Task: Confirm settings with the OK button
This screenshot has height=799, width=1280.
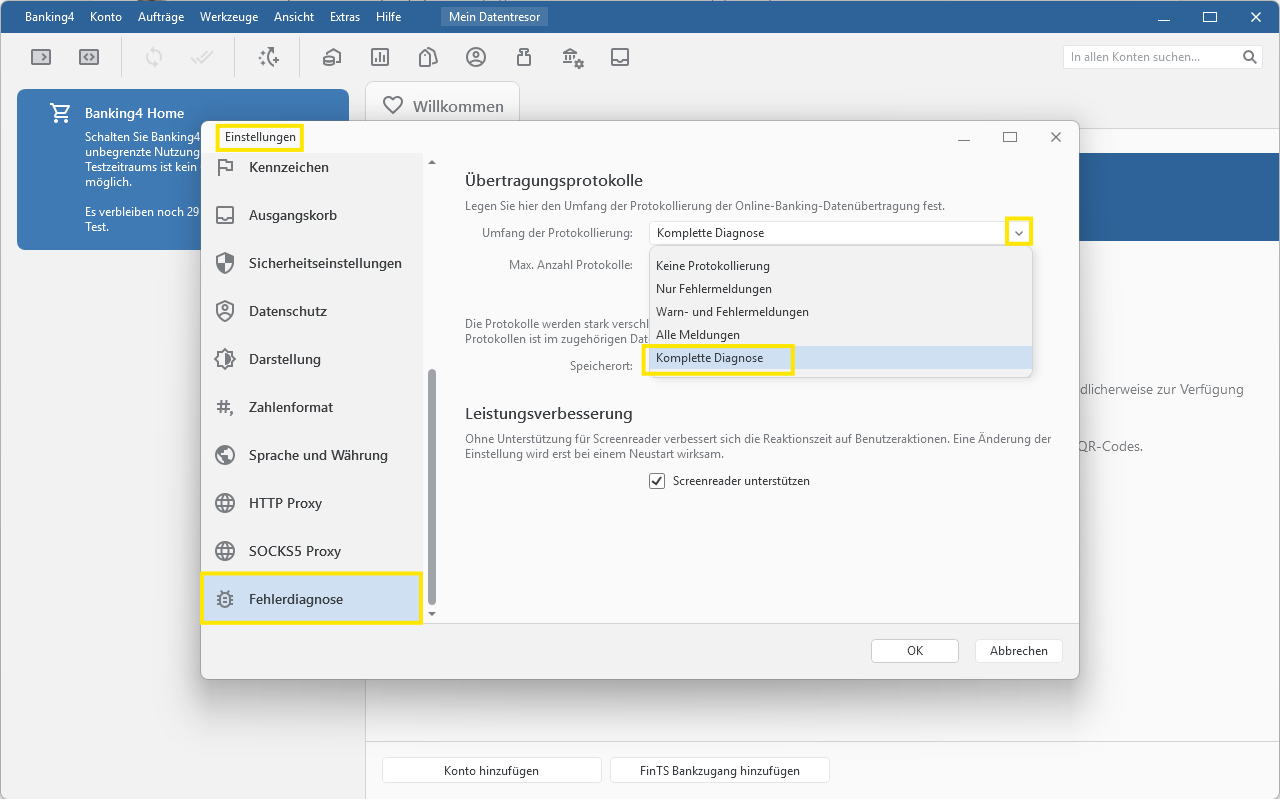Action: click(x=915, y=651)
